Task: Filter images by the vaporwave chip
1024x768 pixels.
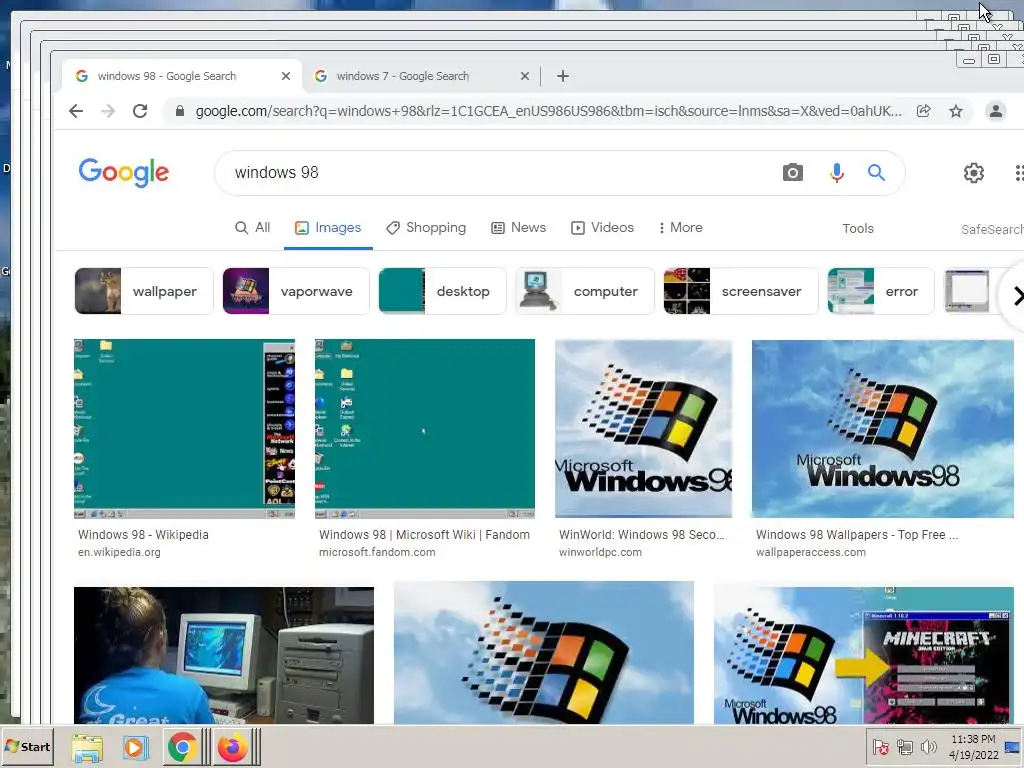Action: (x=296, y=291)
